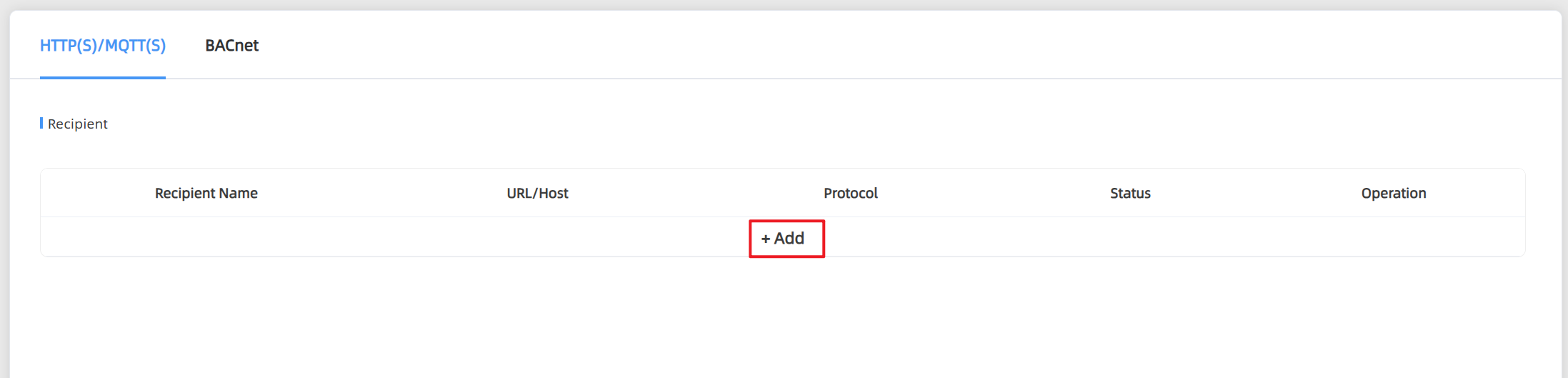Click the Status column header
The image size is (1568, 378).
[x=1130, y=193]
